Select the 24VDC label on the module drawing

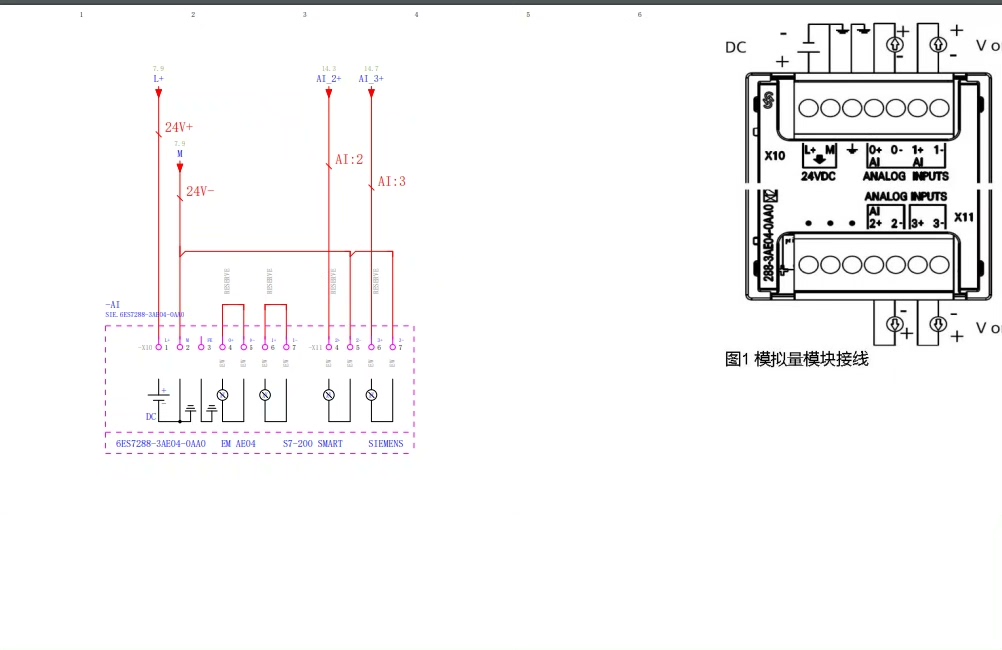coord(819,176)
